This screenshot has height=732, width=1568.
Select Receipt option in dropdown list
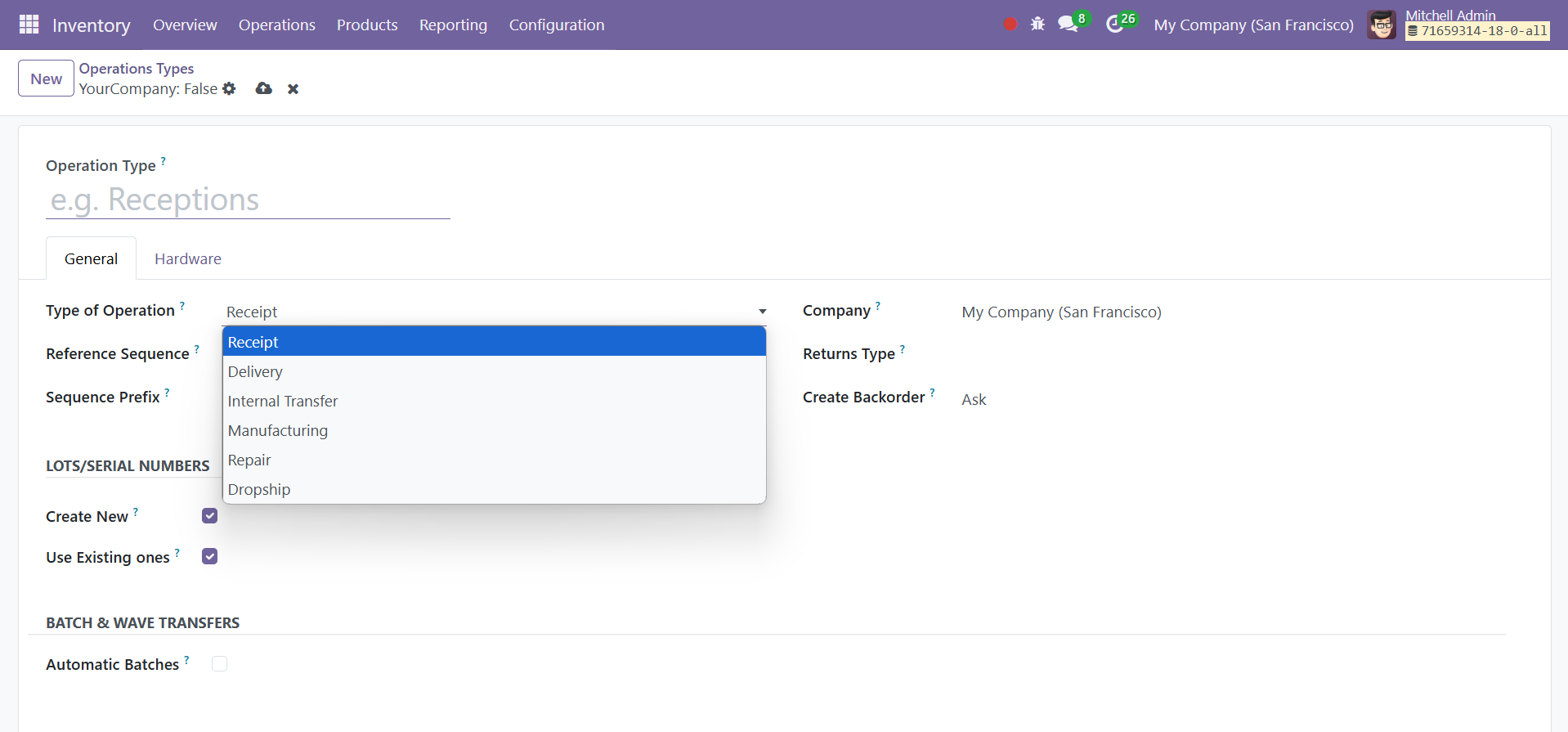(495, 342)
